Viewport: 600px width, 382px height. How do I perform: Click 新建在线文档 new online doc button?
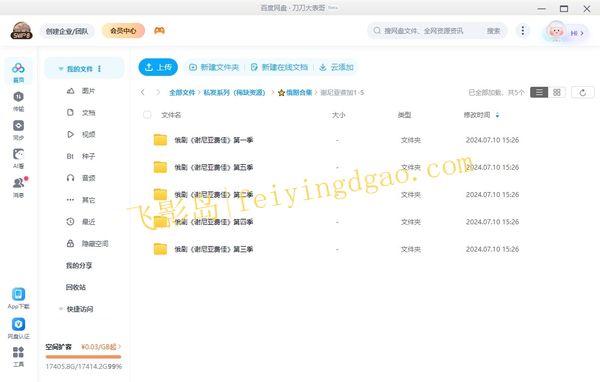click(279, 67)
